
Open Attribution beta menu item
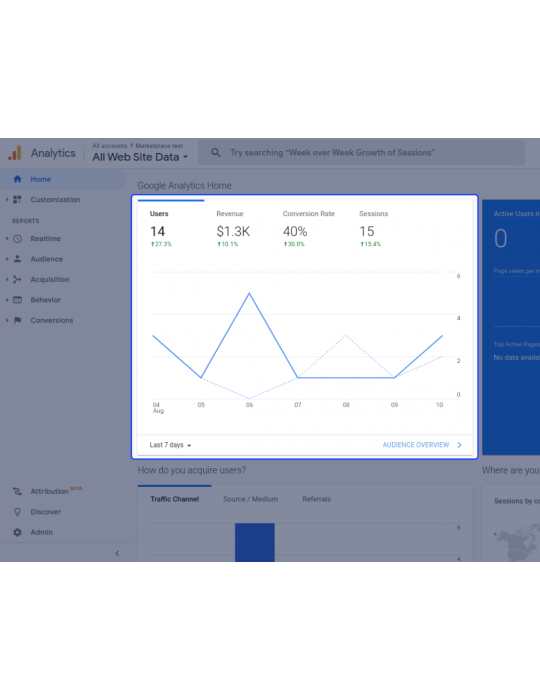point(65,491)
